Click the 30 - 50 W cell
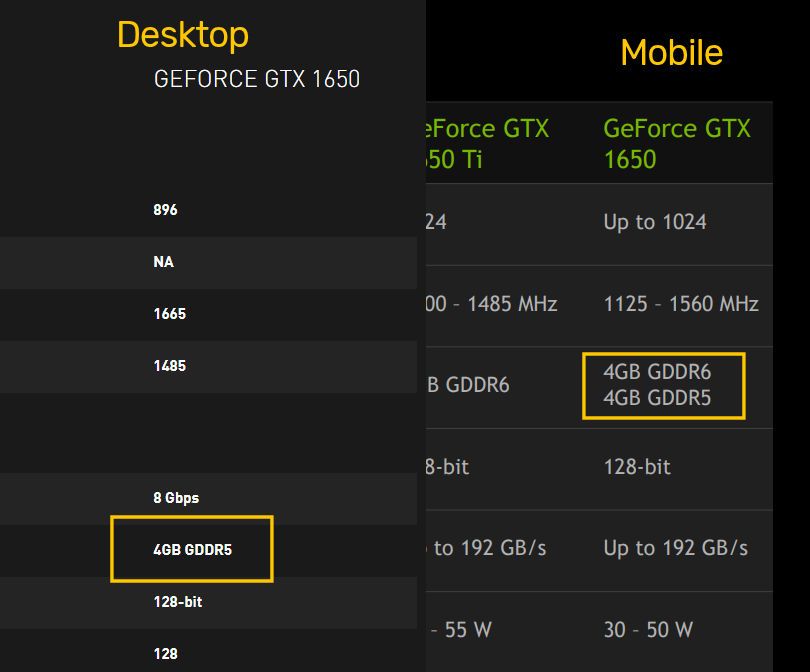The image size is (810, 672). [x=648, y=630]
